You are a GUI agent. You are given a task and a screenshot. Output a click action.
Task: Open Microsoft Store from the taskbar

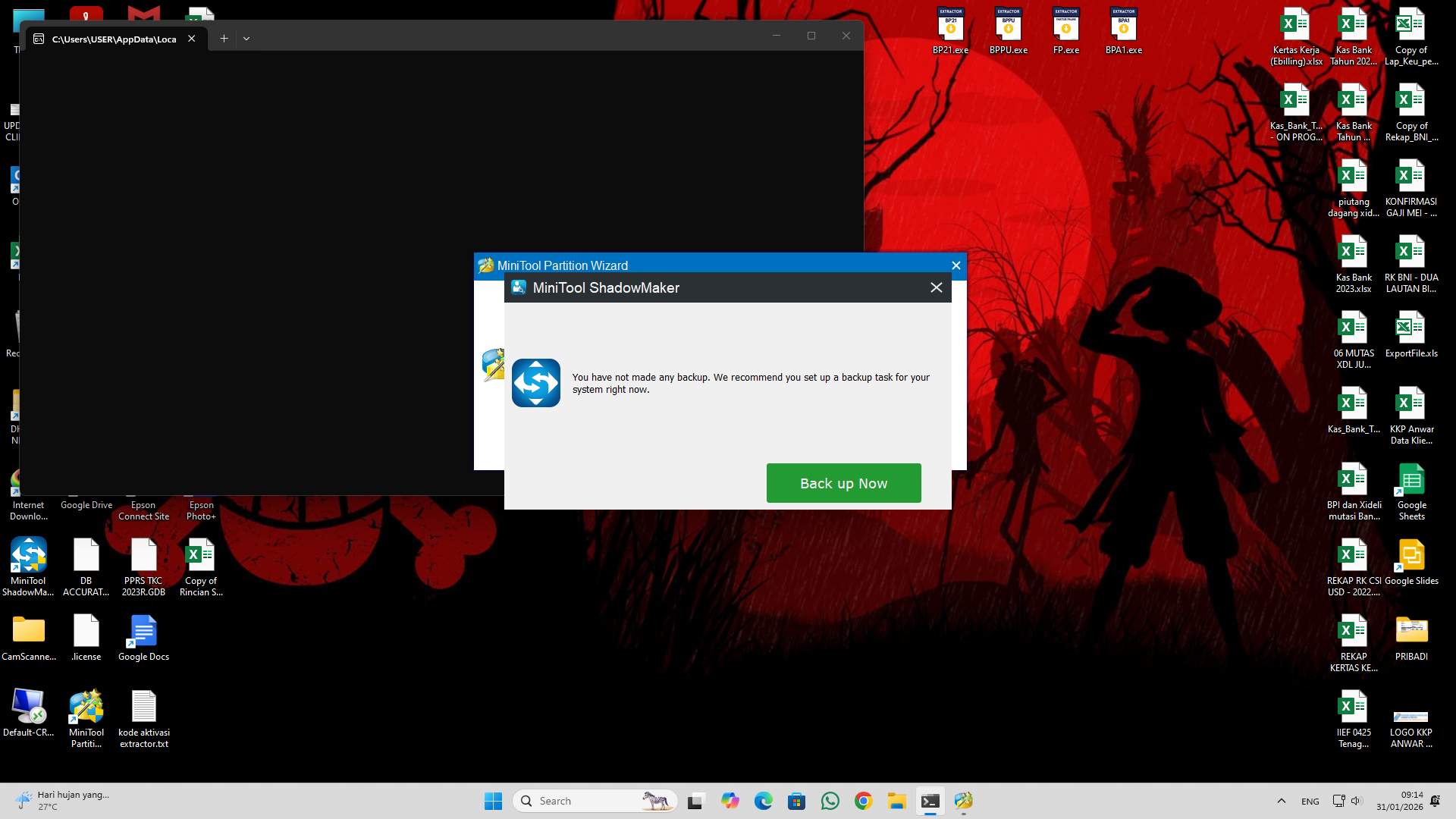tap(796, 800)
